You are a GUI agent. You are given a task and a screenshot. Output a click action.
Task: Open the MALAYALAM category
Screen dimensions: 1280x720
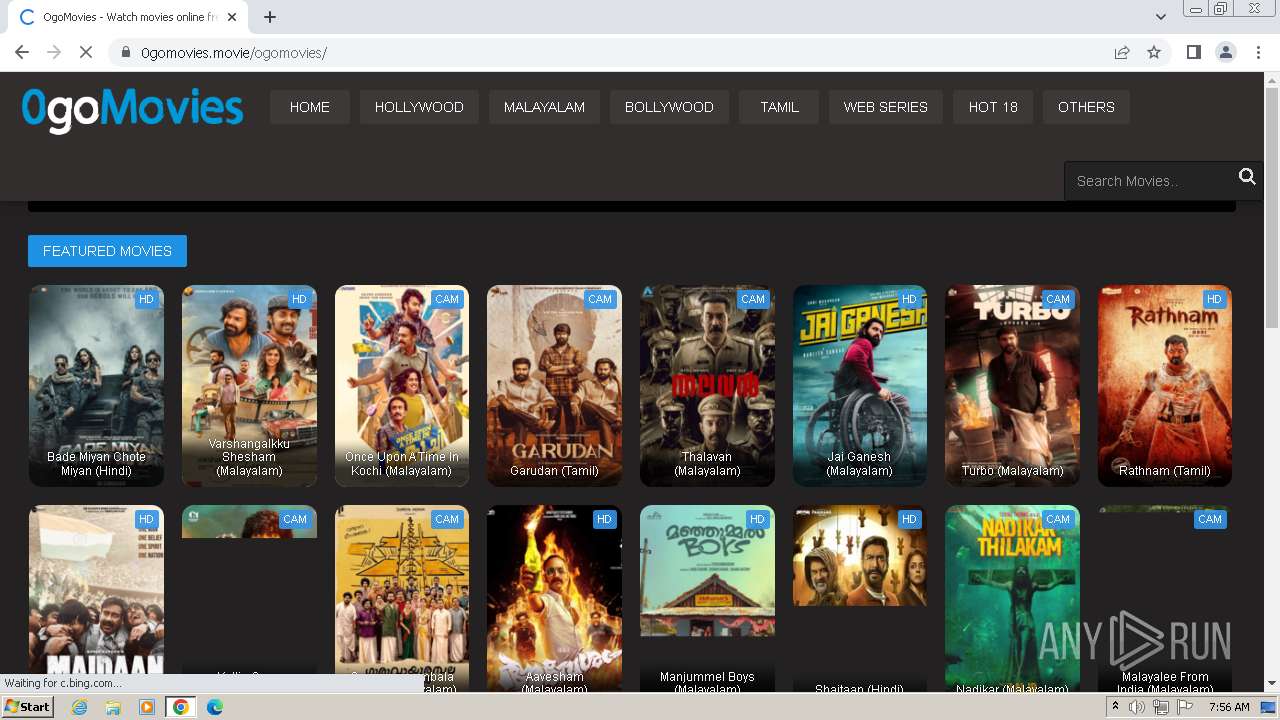point(544,107)
